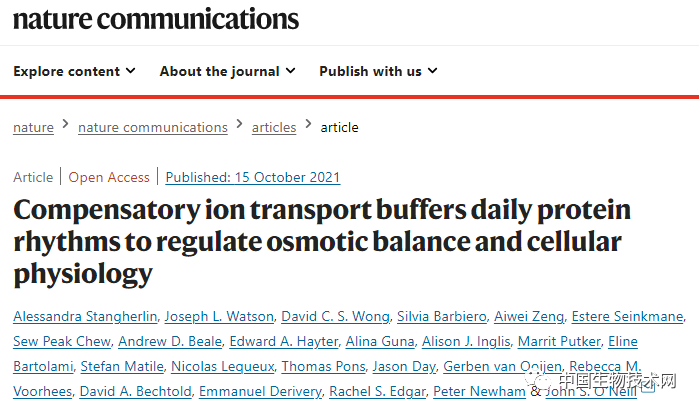Image resolution: width=699 pixels, height=411 pixels.
Task: Expand the Explore content menu
Action: [74, 71]
